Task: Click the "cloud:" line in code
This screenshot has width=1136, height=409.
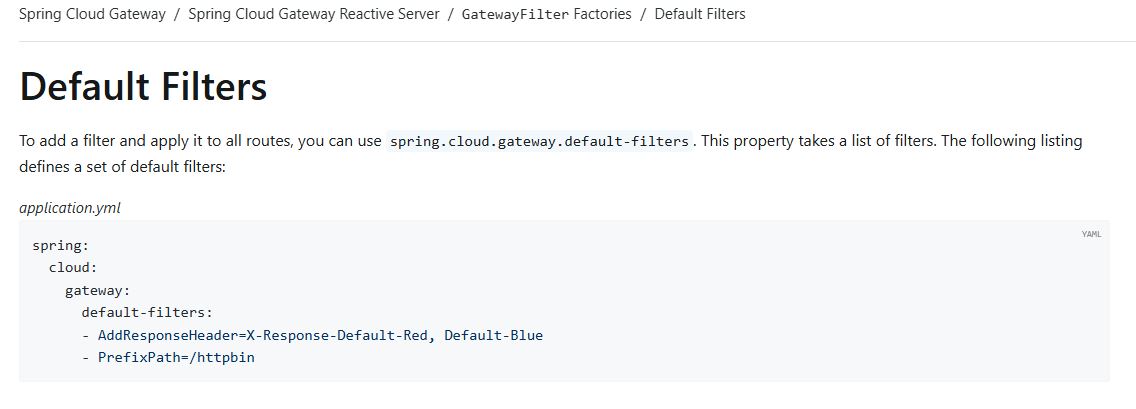Action: (73, 268)
